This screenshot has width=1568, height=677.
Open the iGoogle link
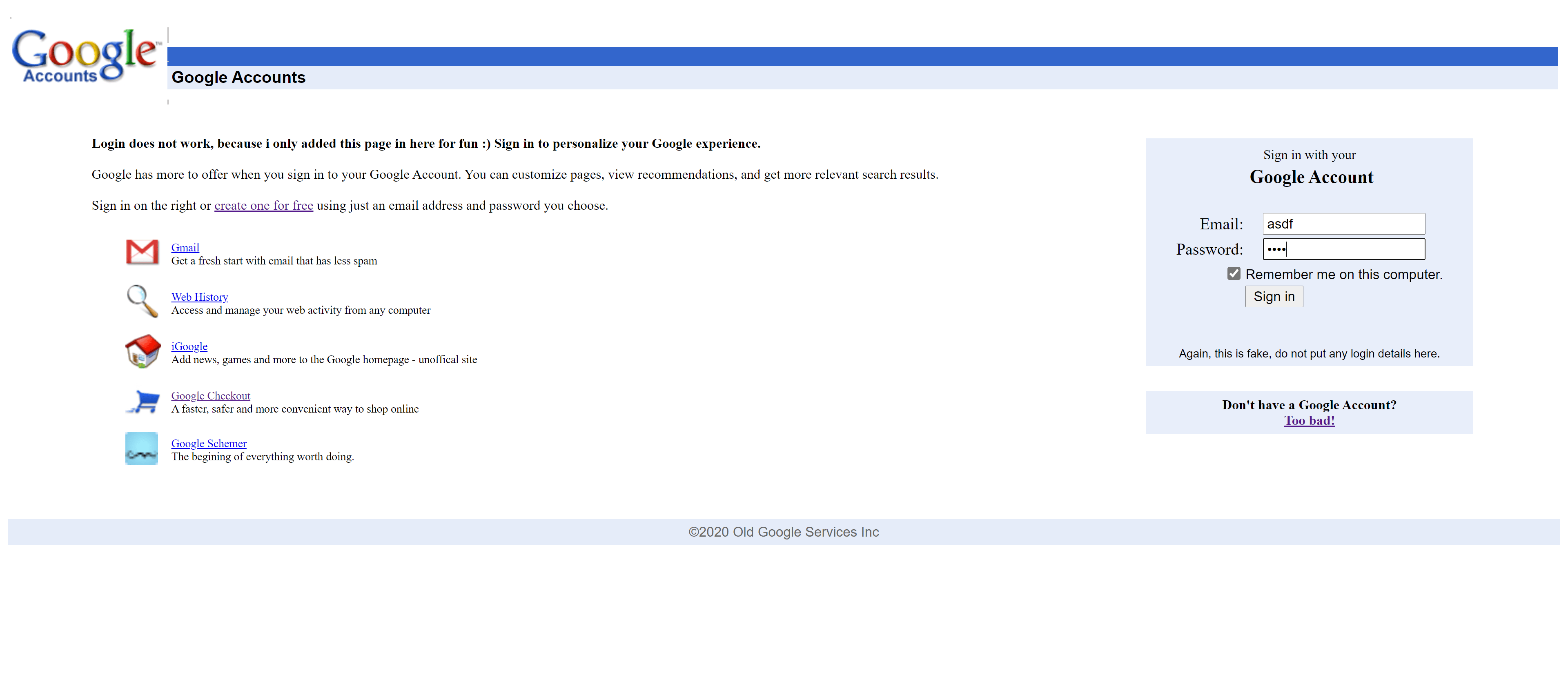click(x=189, y=346)
